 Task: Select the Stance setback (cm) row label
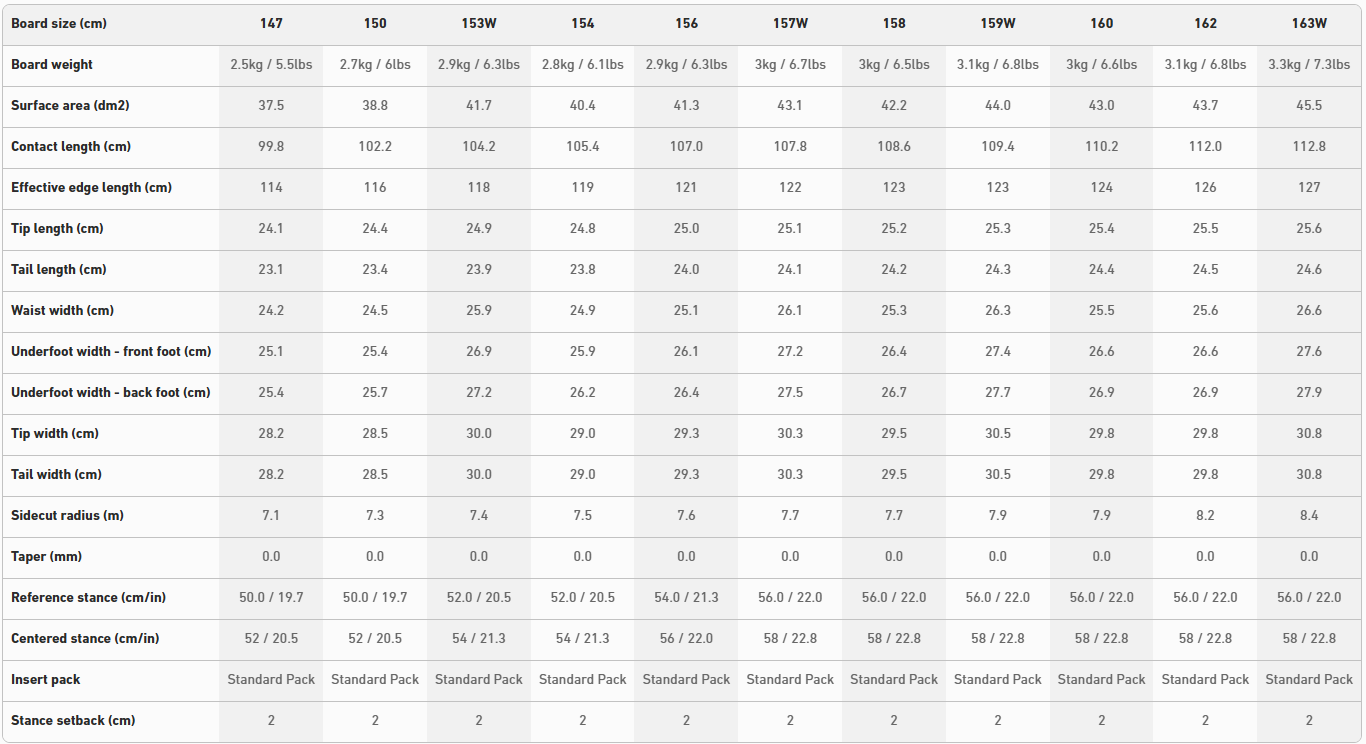73,720
